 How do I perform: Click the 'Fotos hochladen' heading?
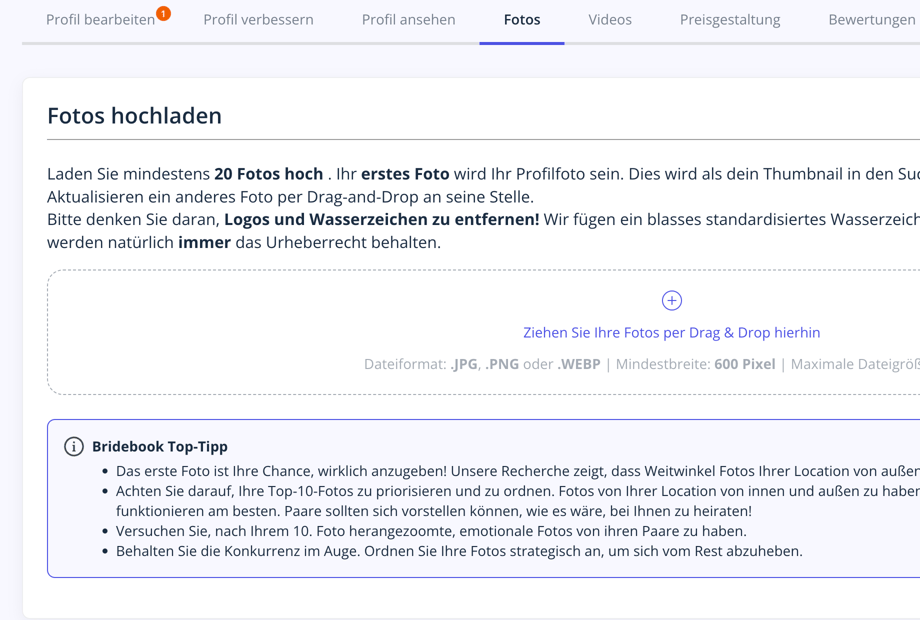[134, 116]
